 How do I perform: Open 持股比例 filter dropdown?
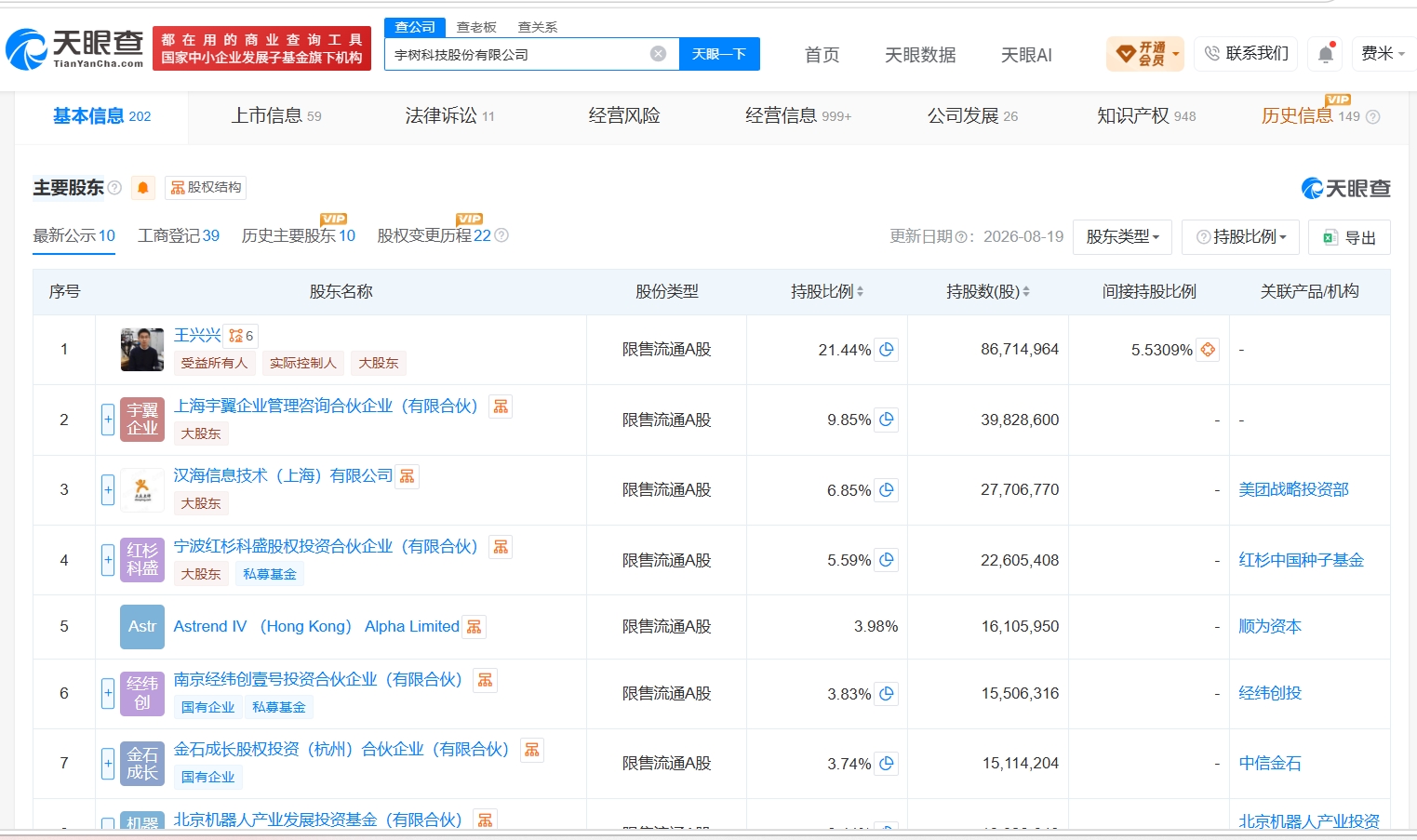1241,237
